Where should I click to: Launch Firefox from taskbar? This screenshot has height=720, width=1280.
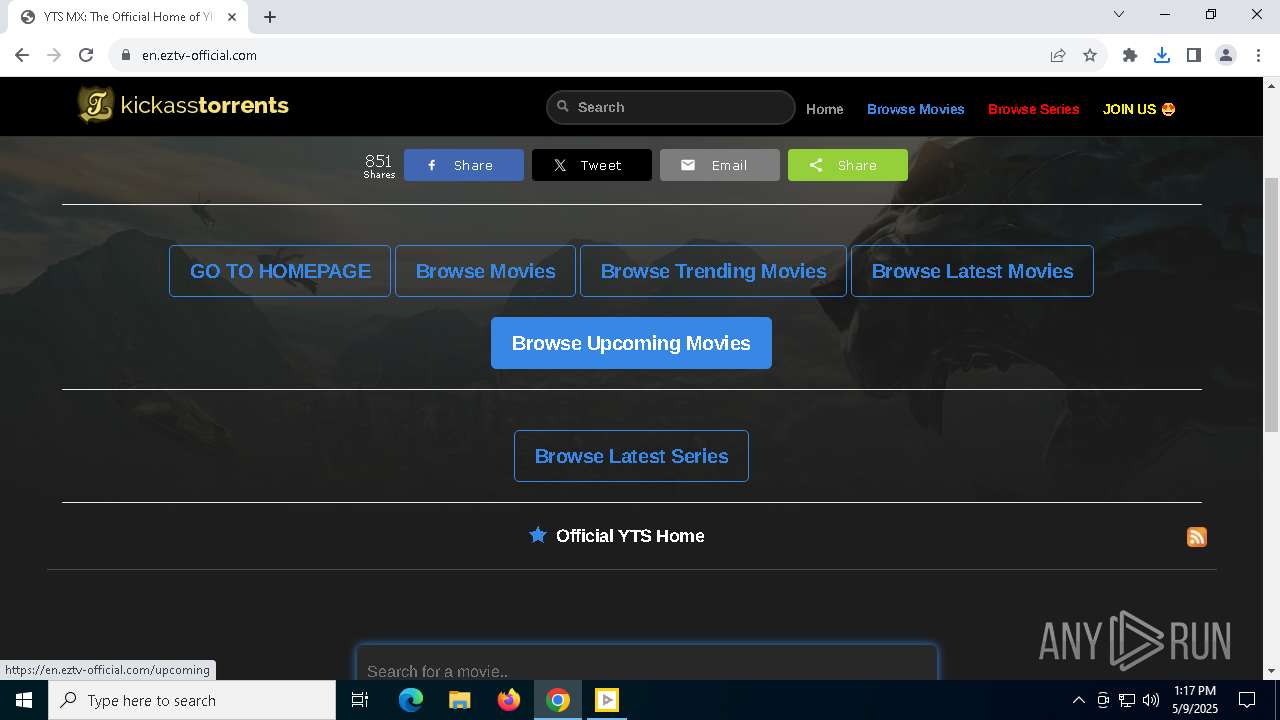pos(509,700)
